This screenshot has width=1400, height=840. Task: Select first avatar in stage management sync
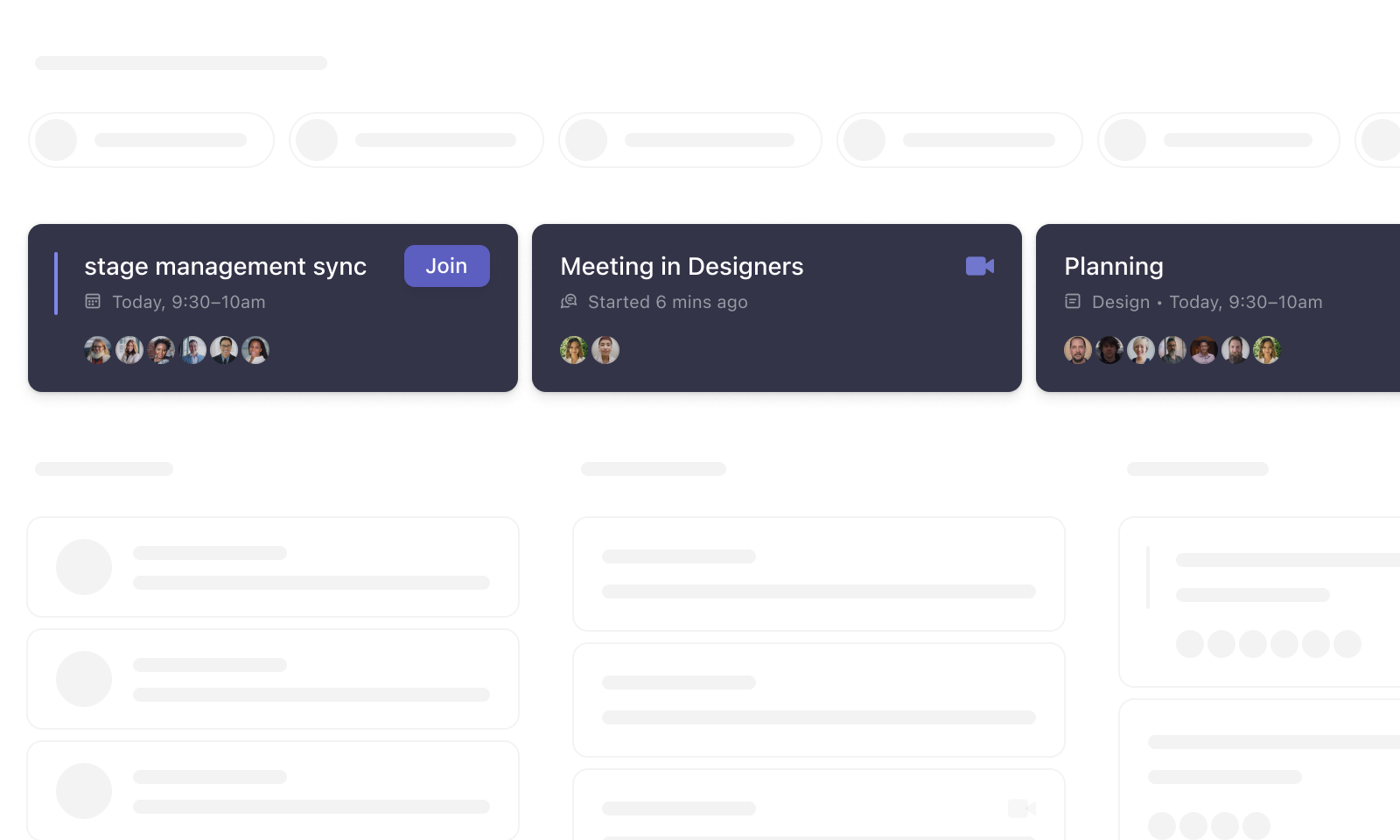[98, 350]
